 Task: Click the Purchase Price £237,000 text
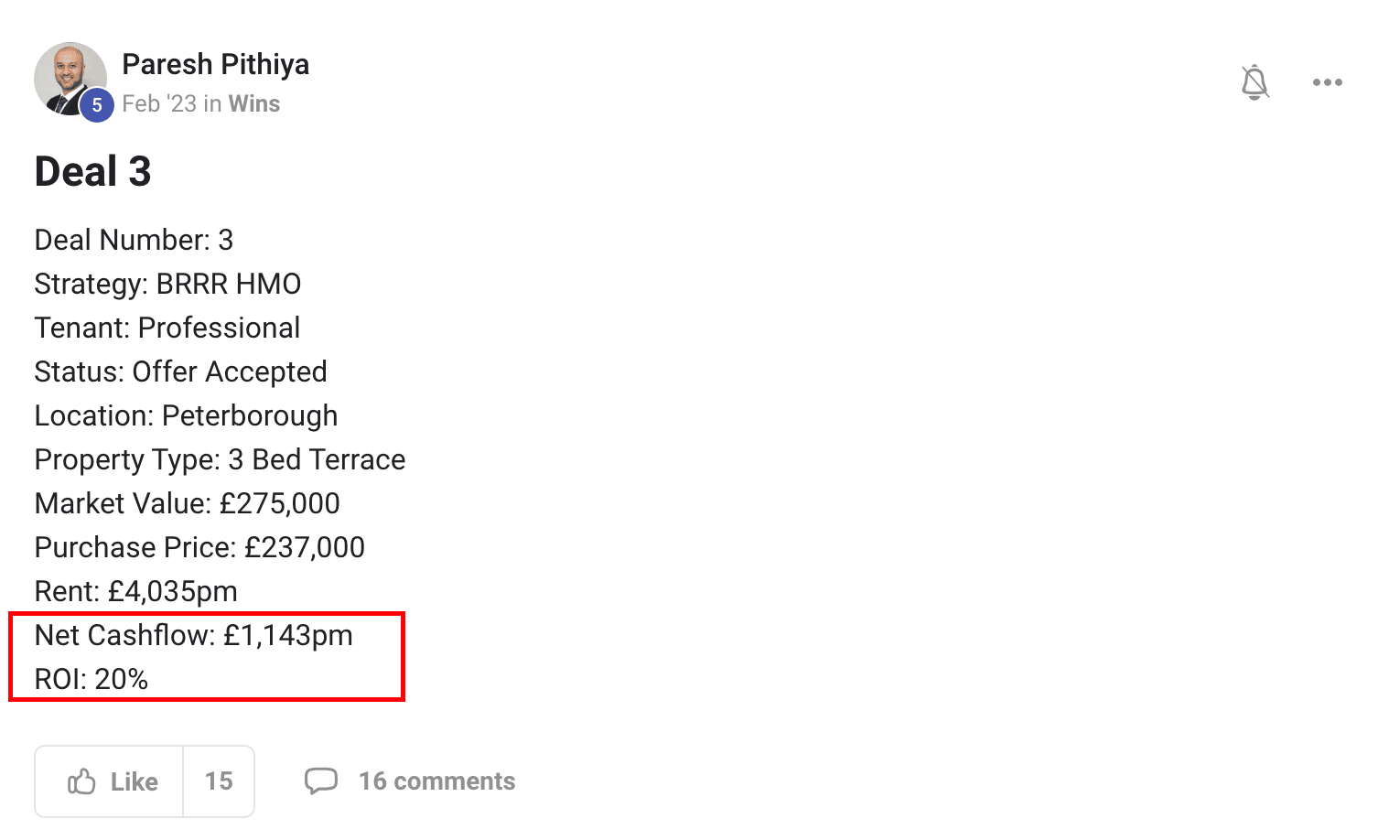point(199,547)
